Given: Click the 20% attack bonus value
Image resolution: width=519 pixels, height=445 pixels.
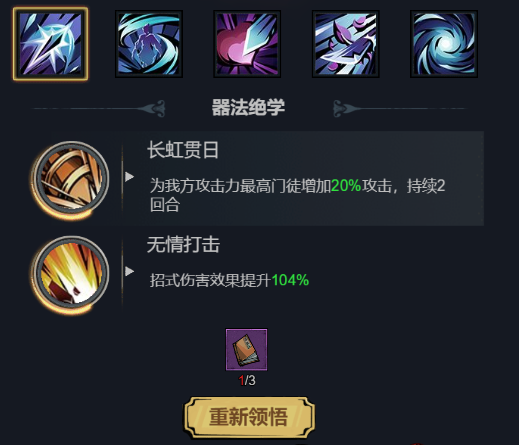Looking at the screenshot, I should point(346,185).
